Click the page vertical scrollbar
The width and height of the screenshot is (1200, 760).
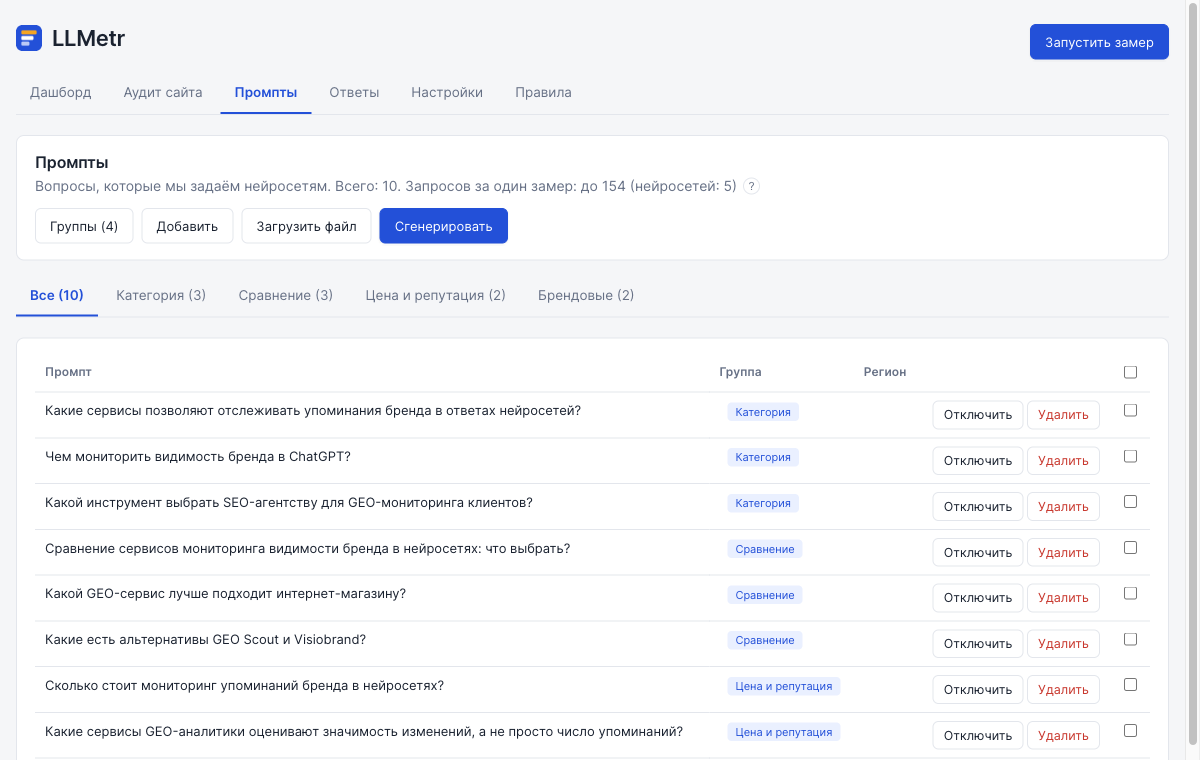1192,375
